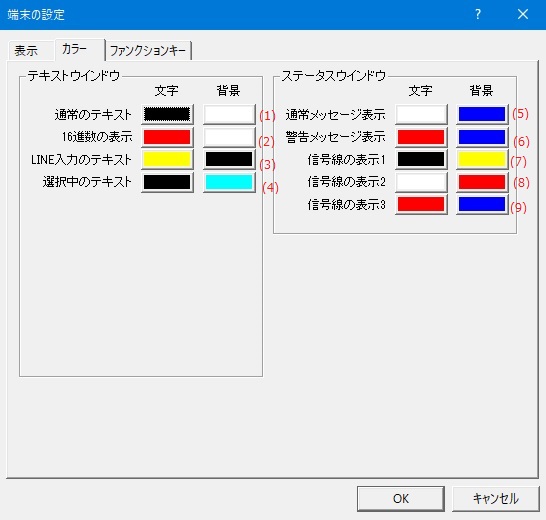This screenshot has height=520, width=546.
Task: Click the キャンセル button
Action: coord(496,499)
